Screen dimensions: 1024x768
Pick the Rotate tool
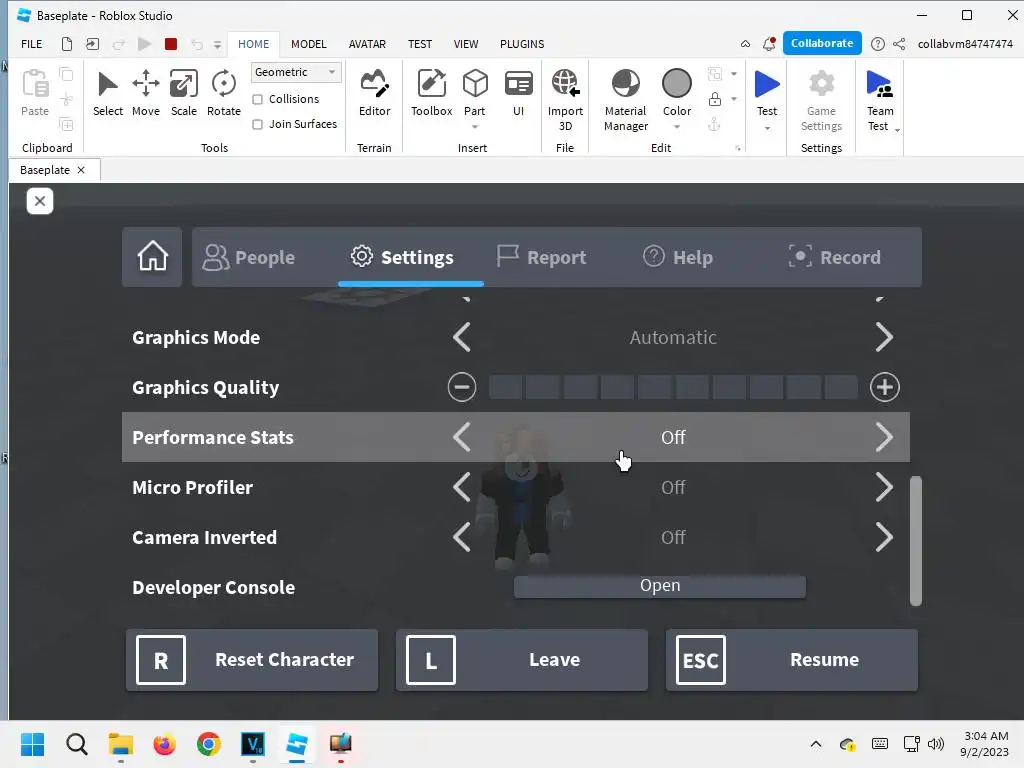click(223, 93)
